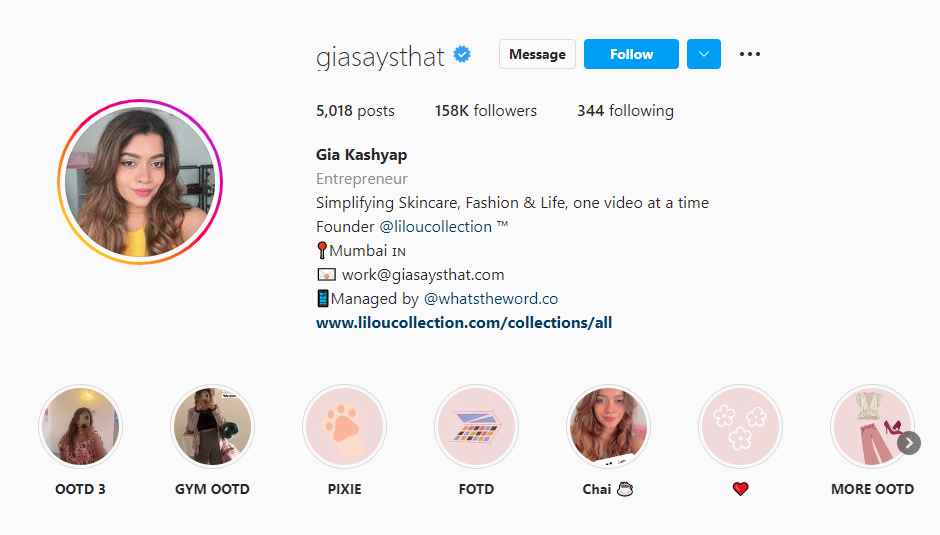Open the OOTD 3 highlight
940x535 pixels.
click(80, 426)
